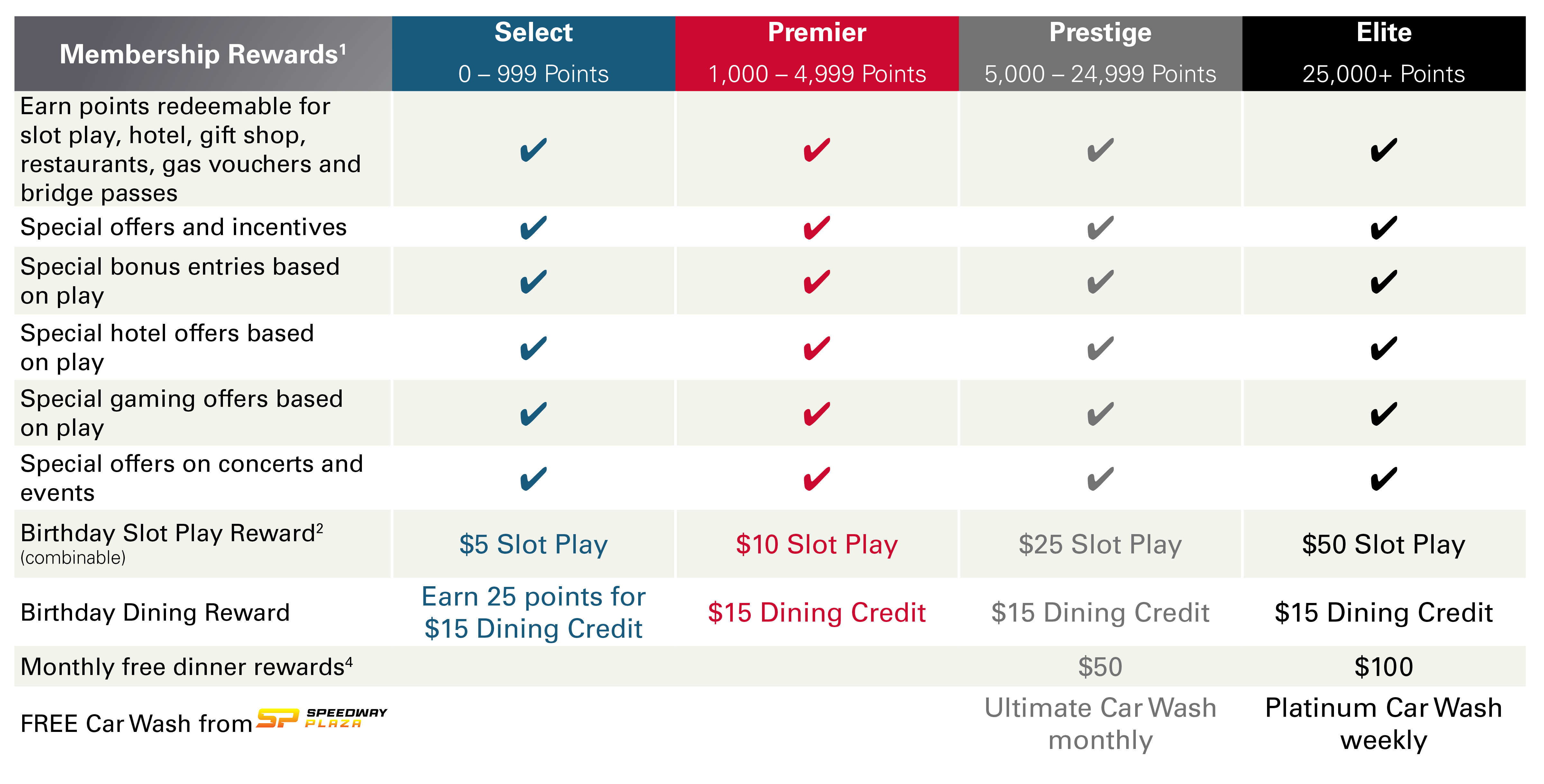
Task: Click the $100 monthly dinner reward
Action: tap(1383, 667)
